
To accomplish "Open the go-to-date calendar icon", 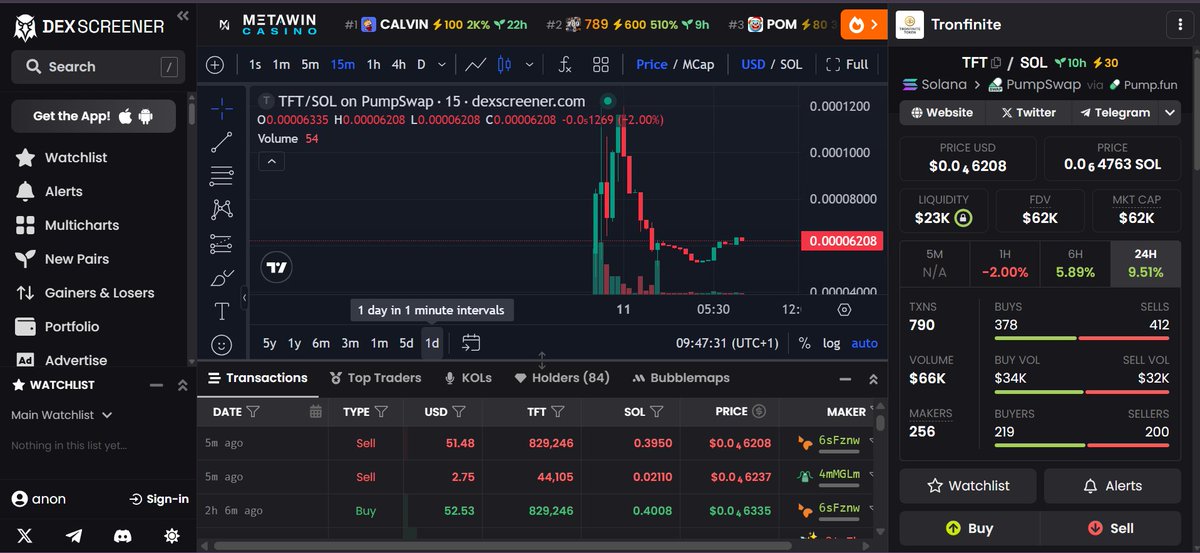I will coord(471,343).
